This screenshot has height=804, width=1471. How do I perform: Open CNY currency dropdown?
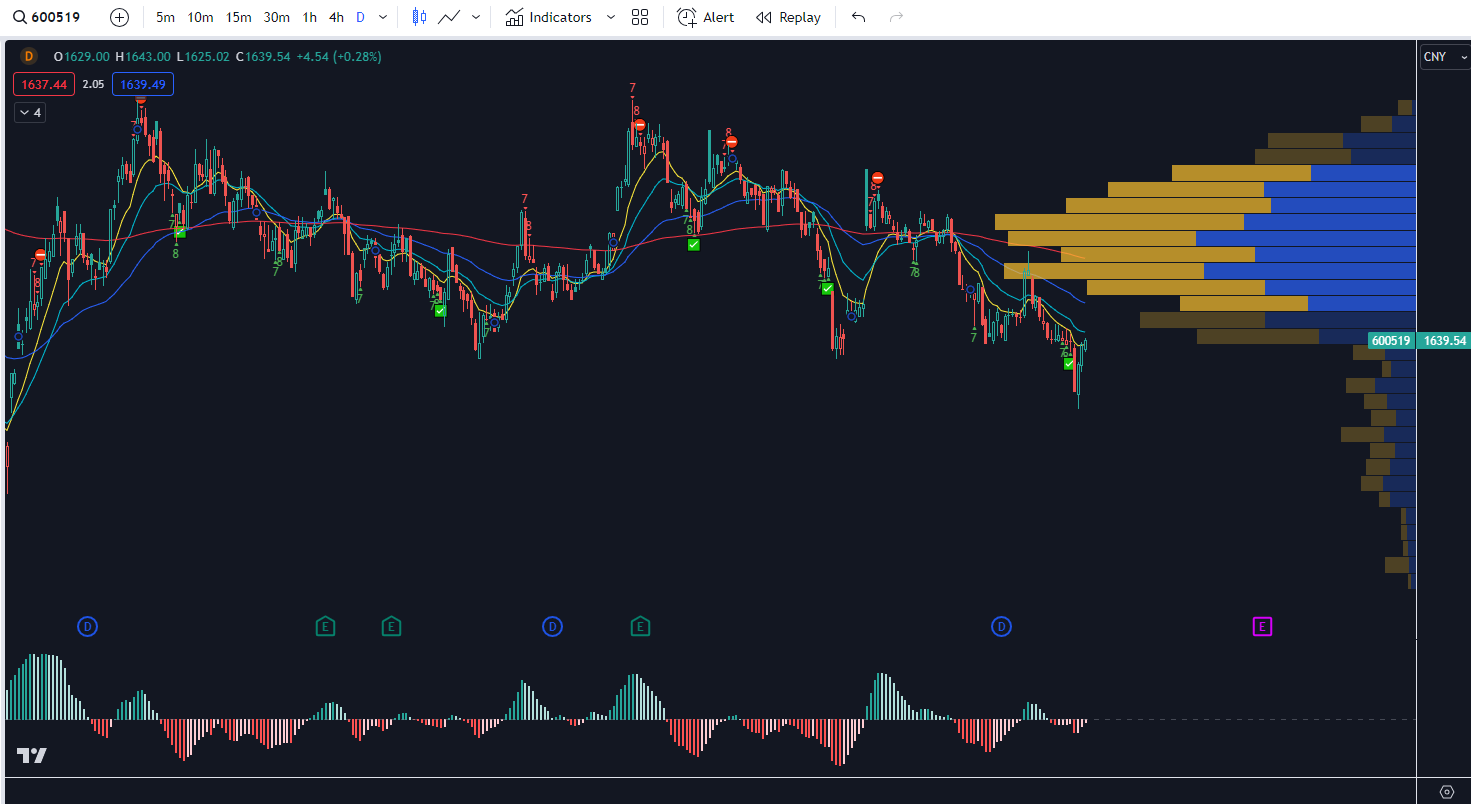1444,57
